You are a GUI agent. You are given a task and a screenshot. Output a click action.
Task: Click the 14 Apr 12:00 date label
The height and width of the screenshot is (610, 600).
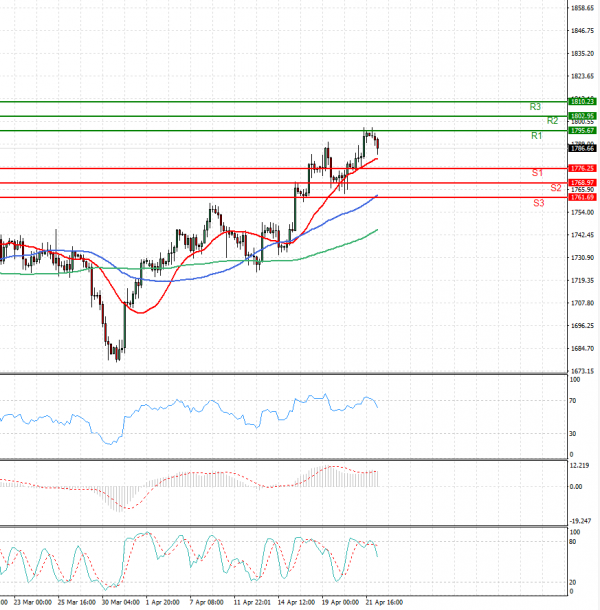(296, 602)
